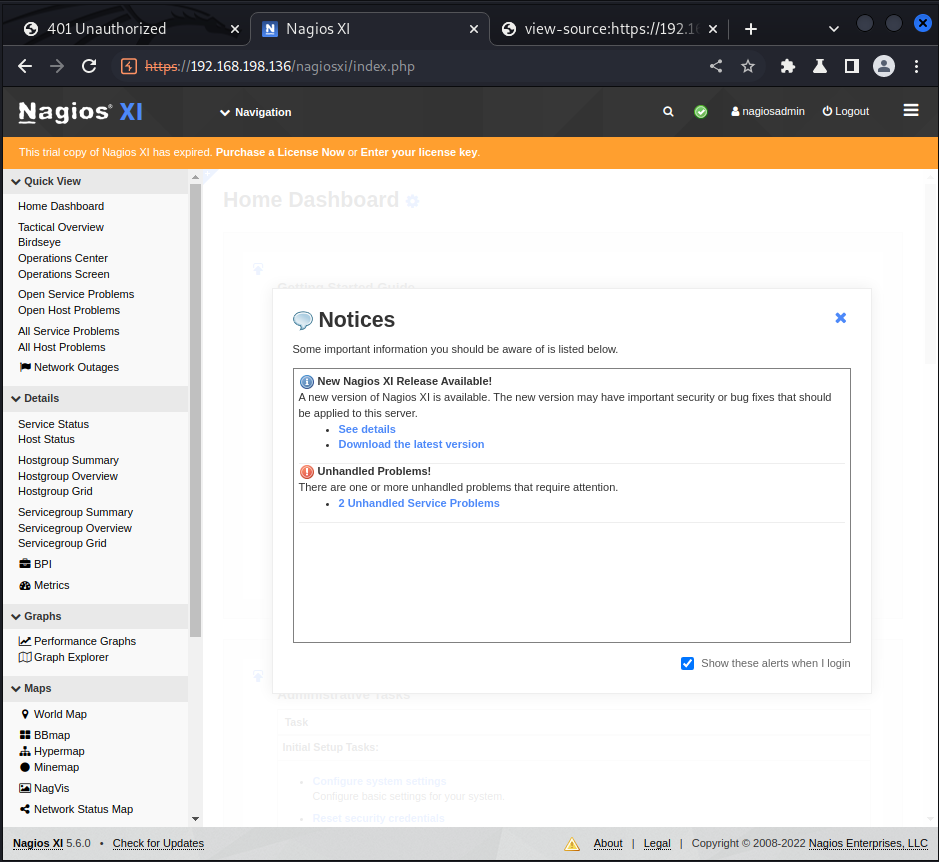Bookmark this page with the star icon
Viewport: 939px width, 862px height.
tap(747, 66)
